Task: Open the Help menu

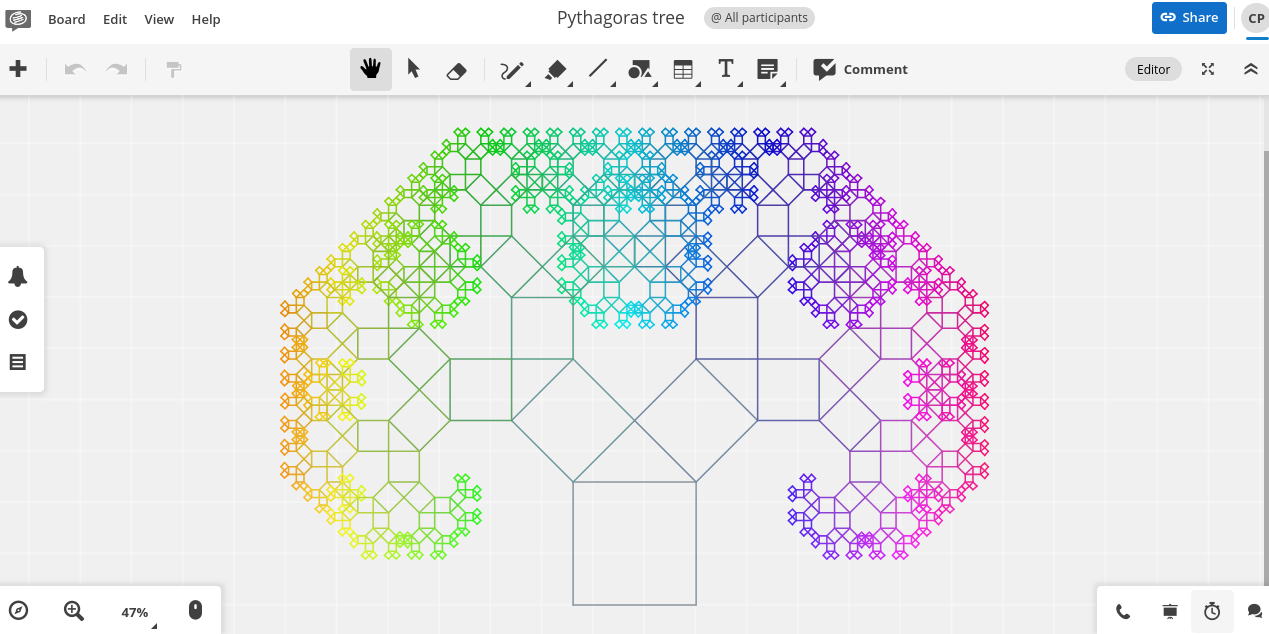Action: pyautogui.click(x=206, y=19)
